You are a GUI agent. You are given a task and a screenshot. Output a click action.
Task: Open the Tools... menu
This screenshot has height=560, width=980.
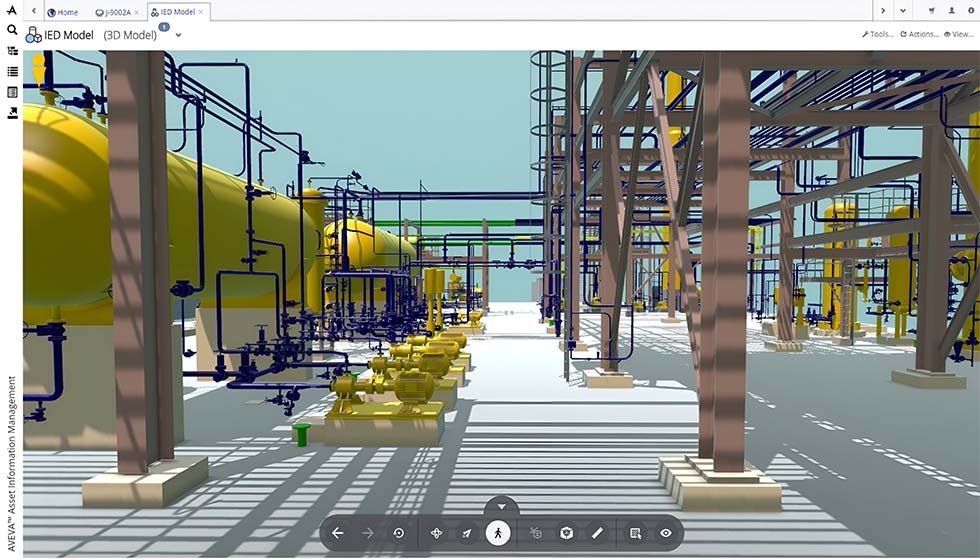coord(877,34)
